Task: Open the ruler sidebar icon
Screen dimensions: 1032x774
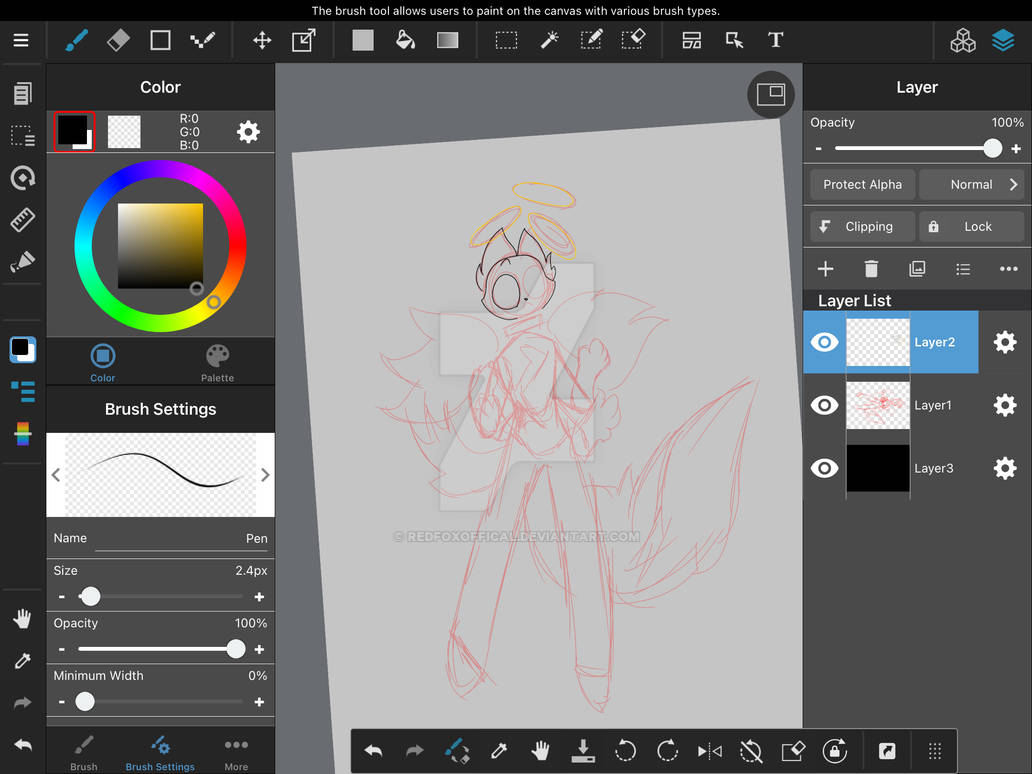Action: pos(22,220)
